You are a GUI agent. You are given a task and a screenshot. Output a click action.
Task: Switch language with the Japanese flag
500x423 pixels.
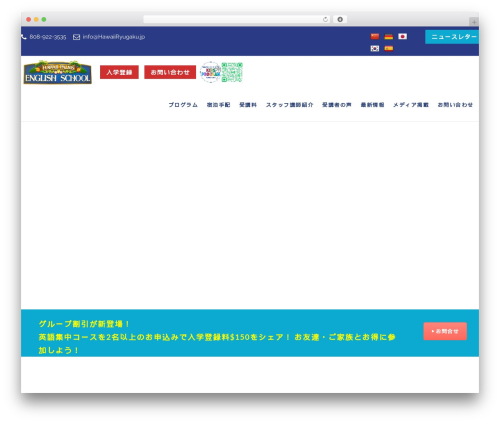403,36
